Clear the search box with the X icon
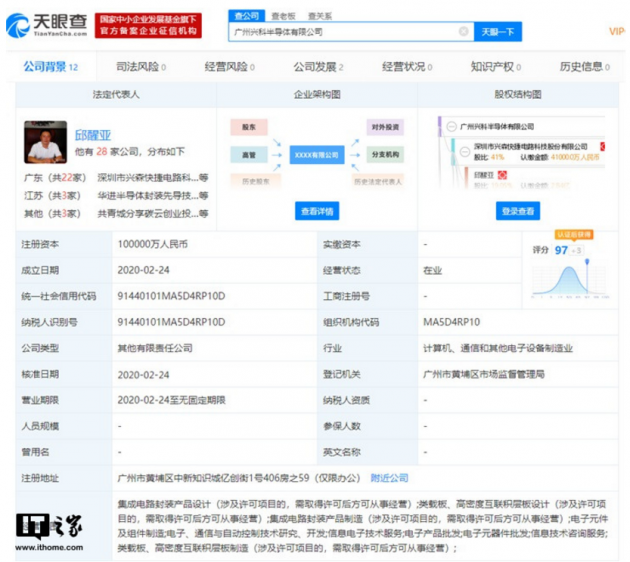 pos(464,31)
